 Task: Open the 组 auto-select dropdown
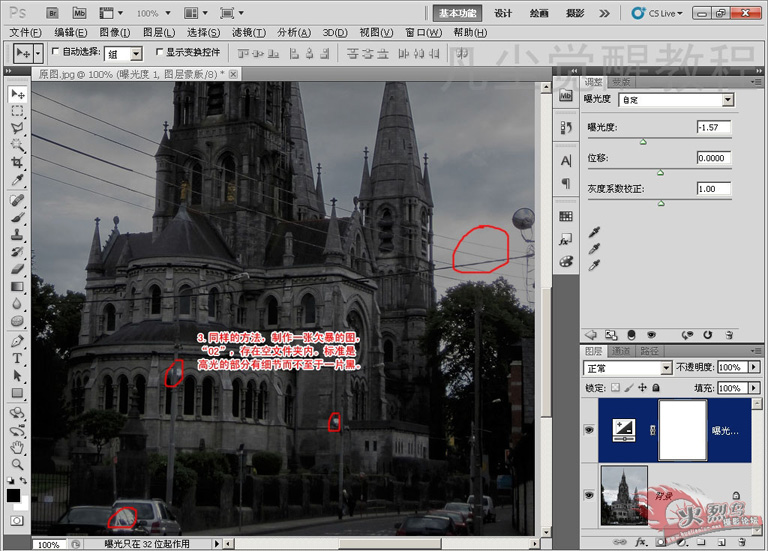pyautogui.click(x=137, y=53)
